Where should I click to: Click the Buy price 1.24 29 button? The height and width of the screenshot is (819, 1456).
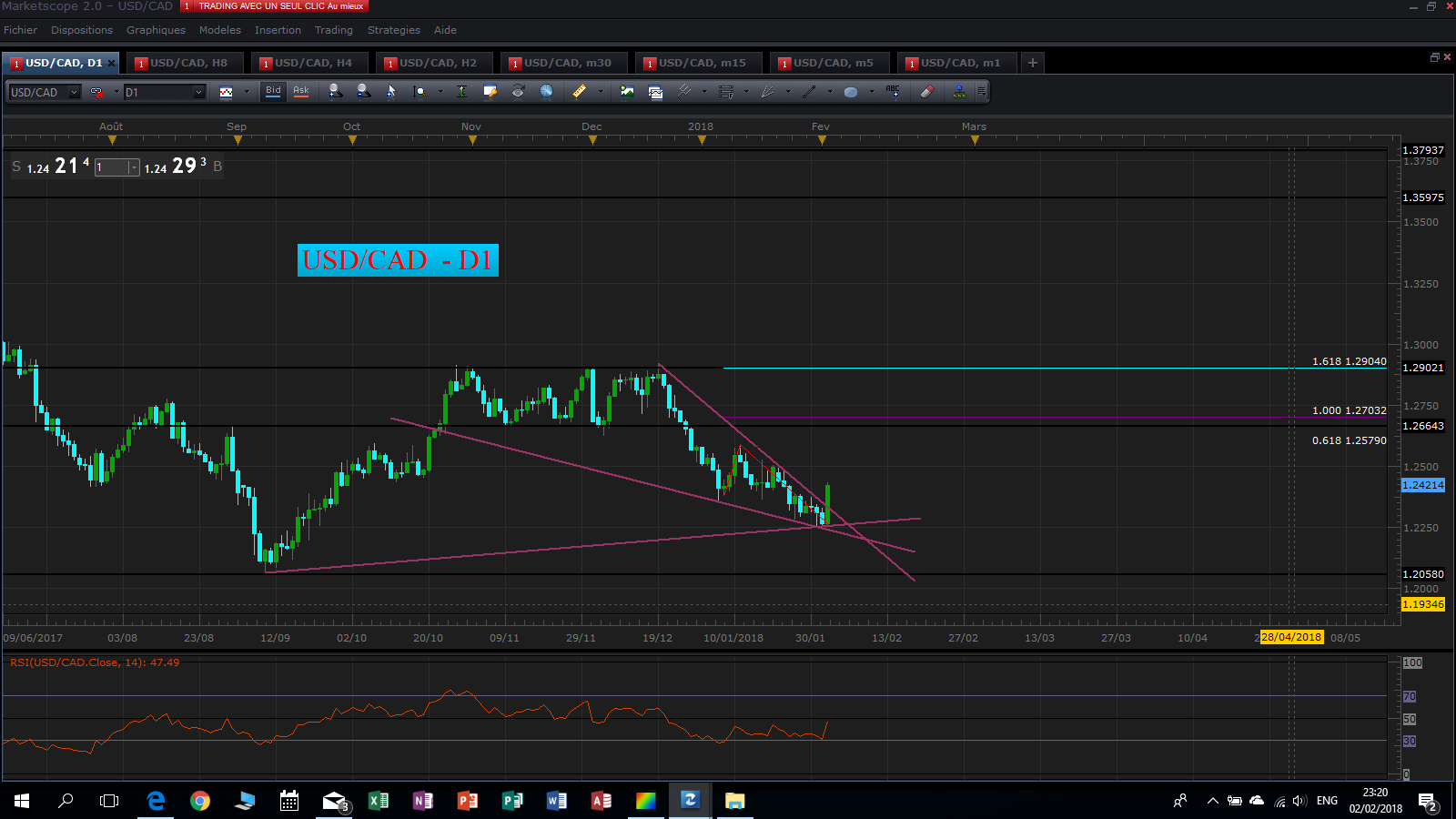click(x=175, y=167)
